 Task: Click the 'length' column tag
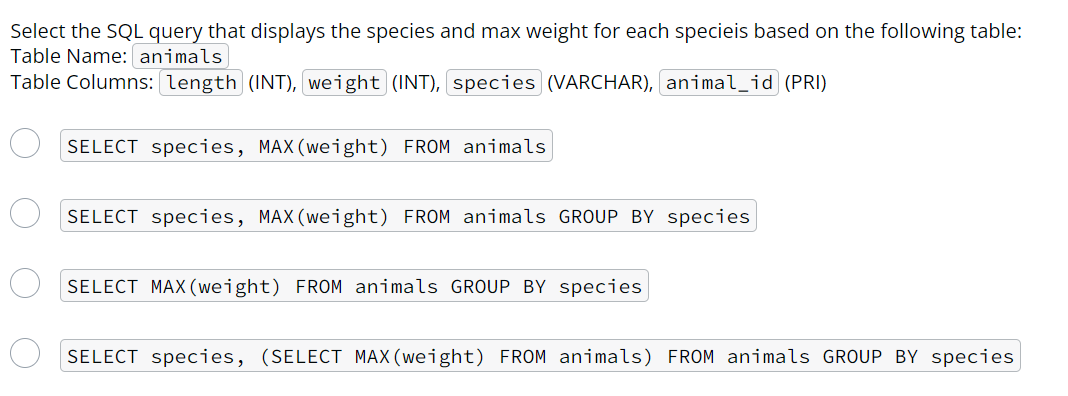tap(201, 82)
